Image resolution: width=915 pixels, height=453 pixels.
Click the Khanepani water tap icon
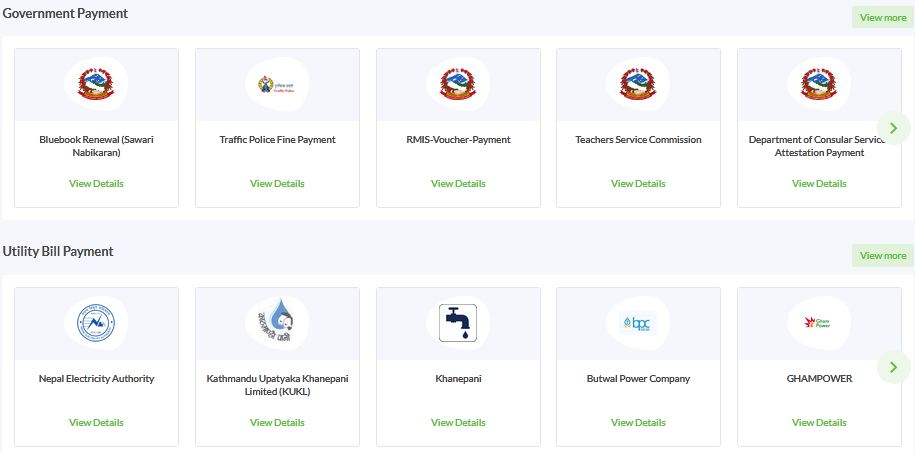coord(458,323)
